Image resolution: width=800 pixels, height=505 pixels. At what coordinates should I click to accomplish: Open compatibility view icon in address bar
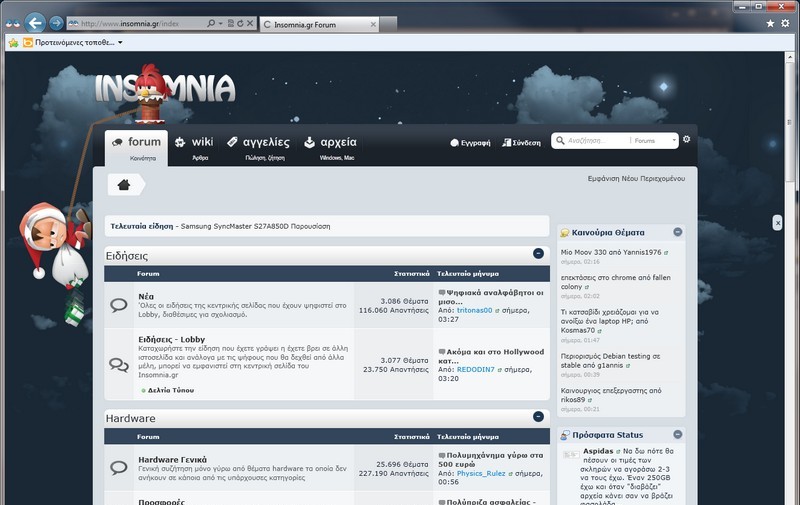231,23
